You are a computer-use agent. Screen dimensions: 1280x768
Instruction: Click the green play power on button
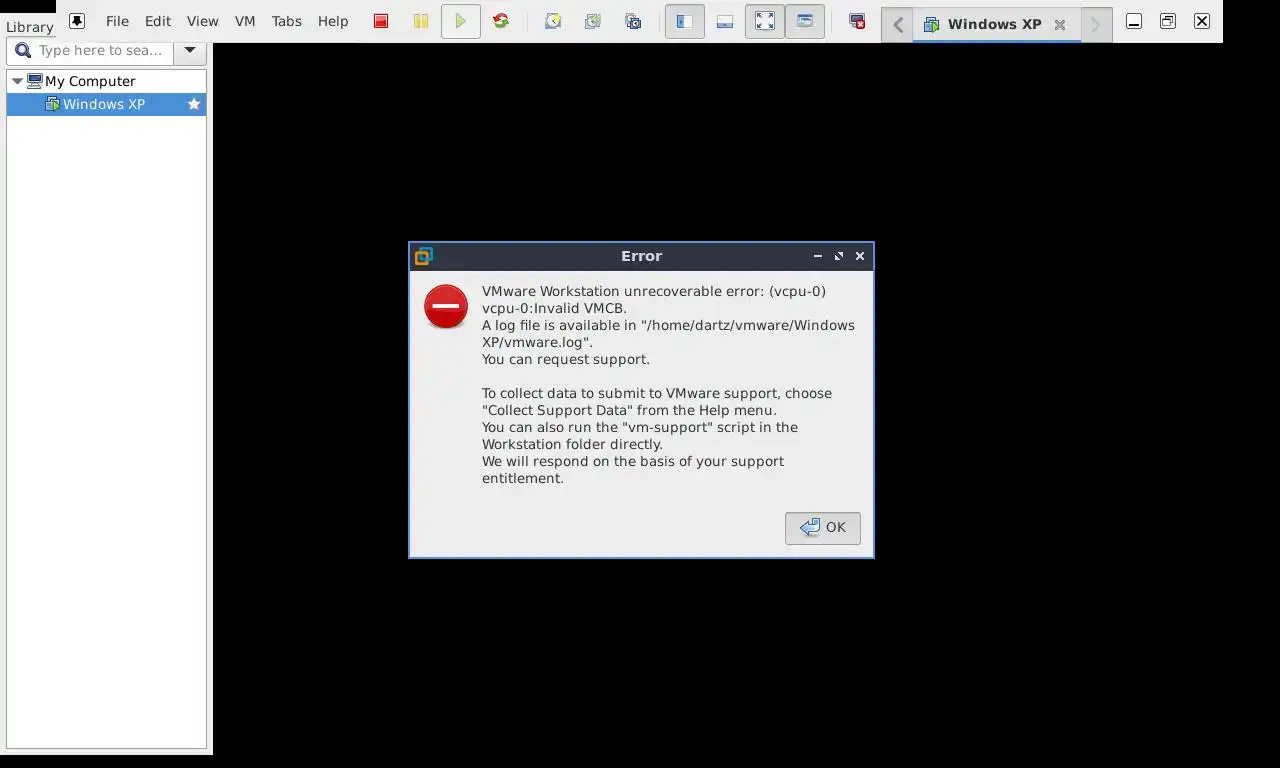[x=461, y=21]
